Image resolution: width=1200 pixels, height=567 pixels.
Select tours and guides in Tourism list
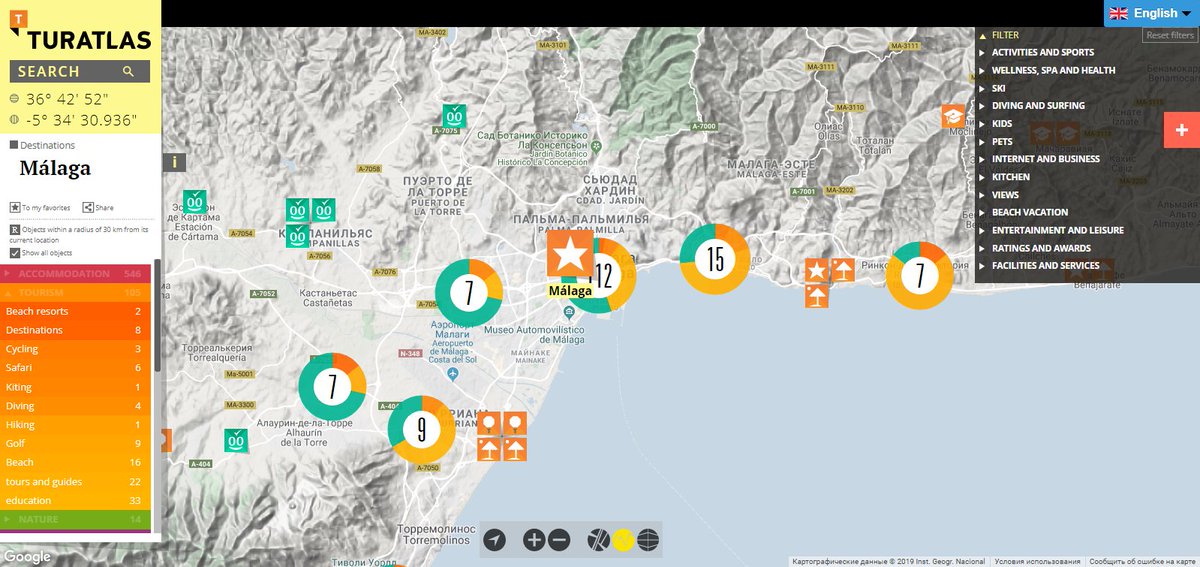76,482
